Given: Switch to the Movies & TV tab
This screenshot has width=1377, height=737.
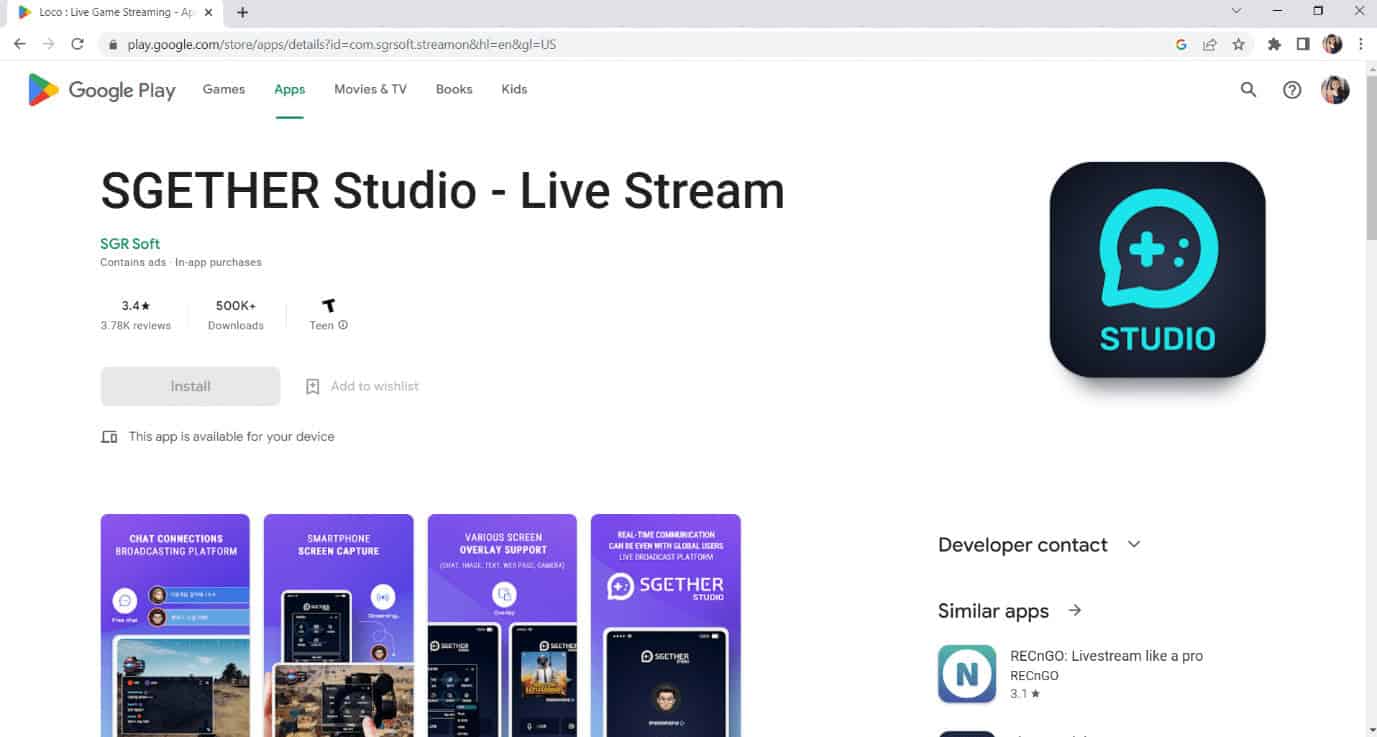Looking at the screenshot, I should [370, 89].
